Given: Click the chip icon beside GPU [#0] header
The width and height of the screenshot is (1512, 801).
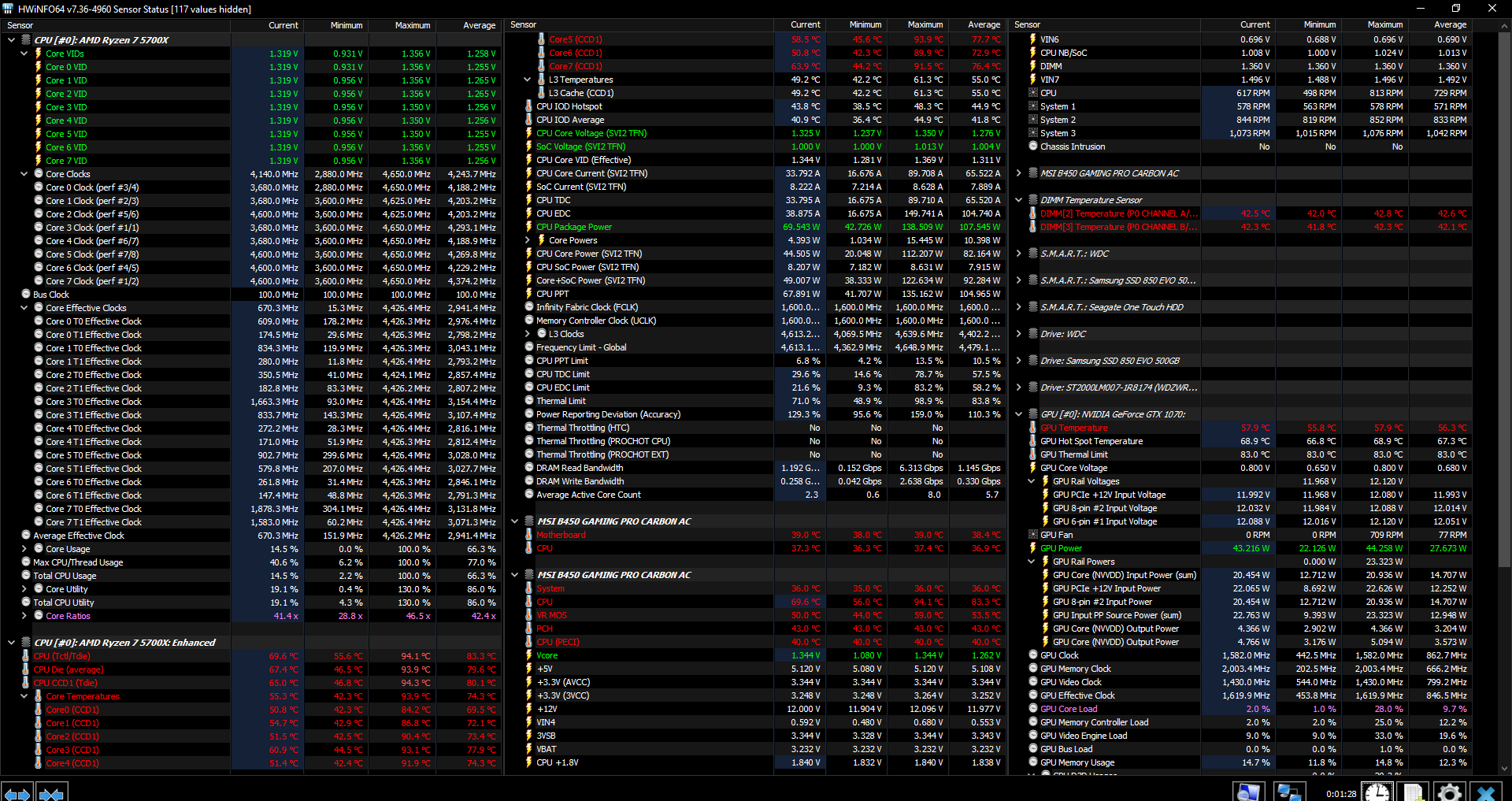Looking at the screenshot, I should tap(1032, 414).
